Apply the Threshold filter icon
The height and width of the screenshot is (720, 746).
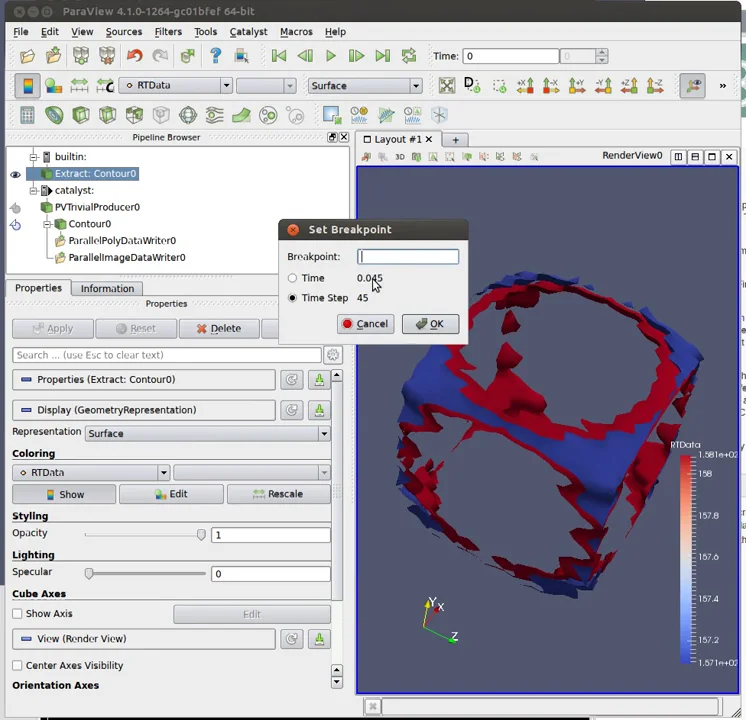click(134, 115)
